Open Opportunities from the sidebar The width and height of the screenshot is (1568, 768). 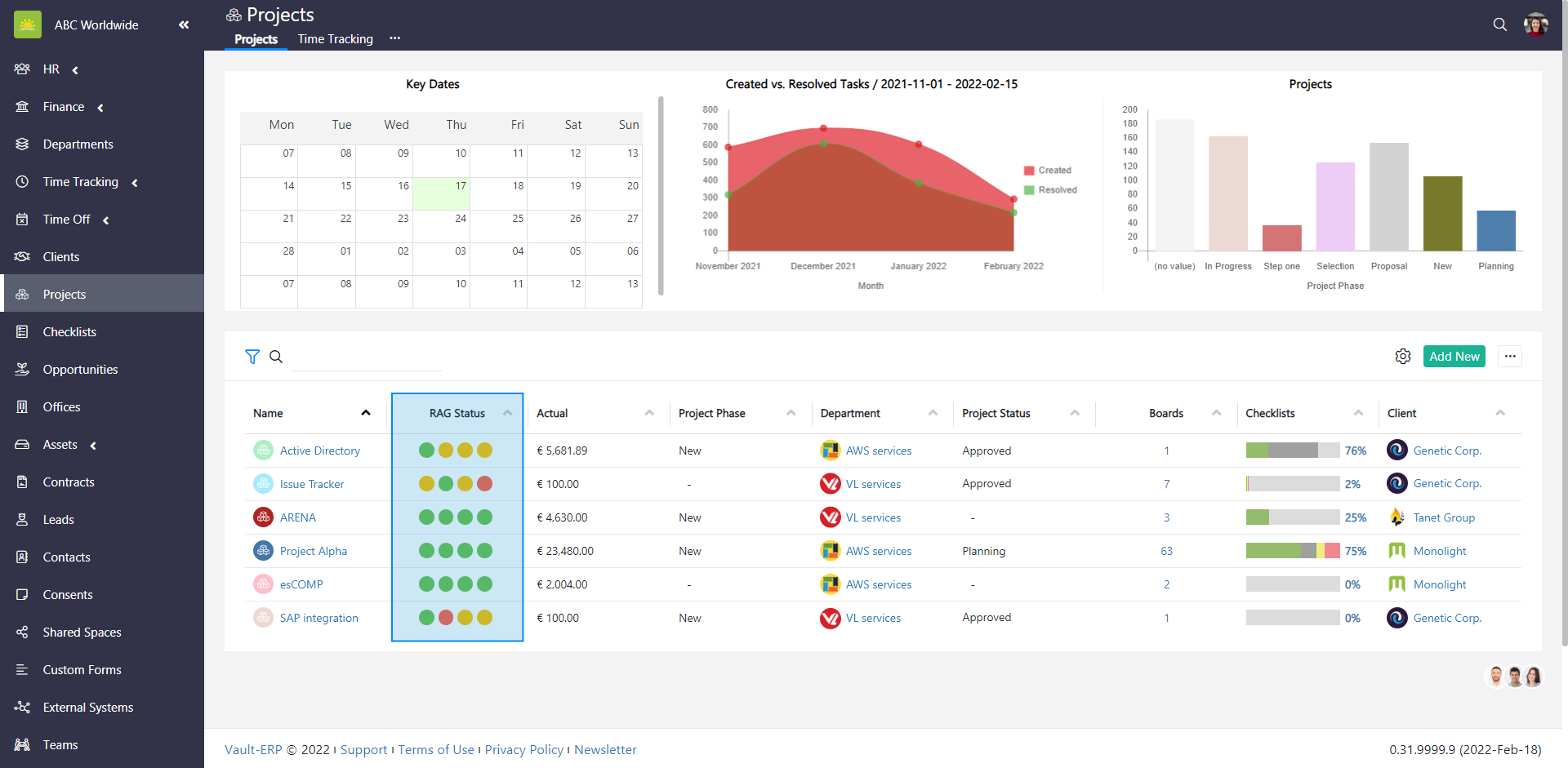(x=80, y=370)
